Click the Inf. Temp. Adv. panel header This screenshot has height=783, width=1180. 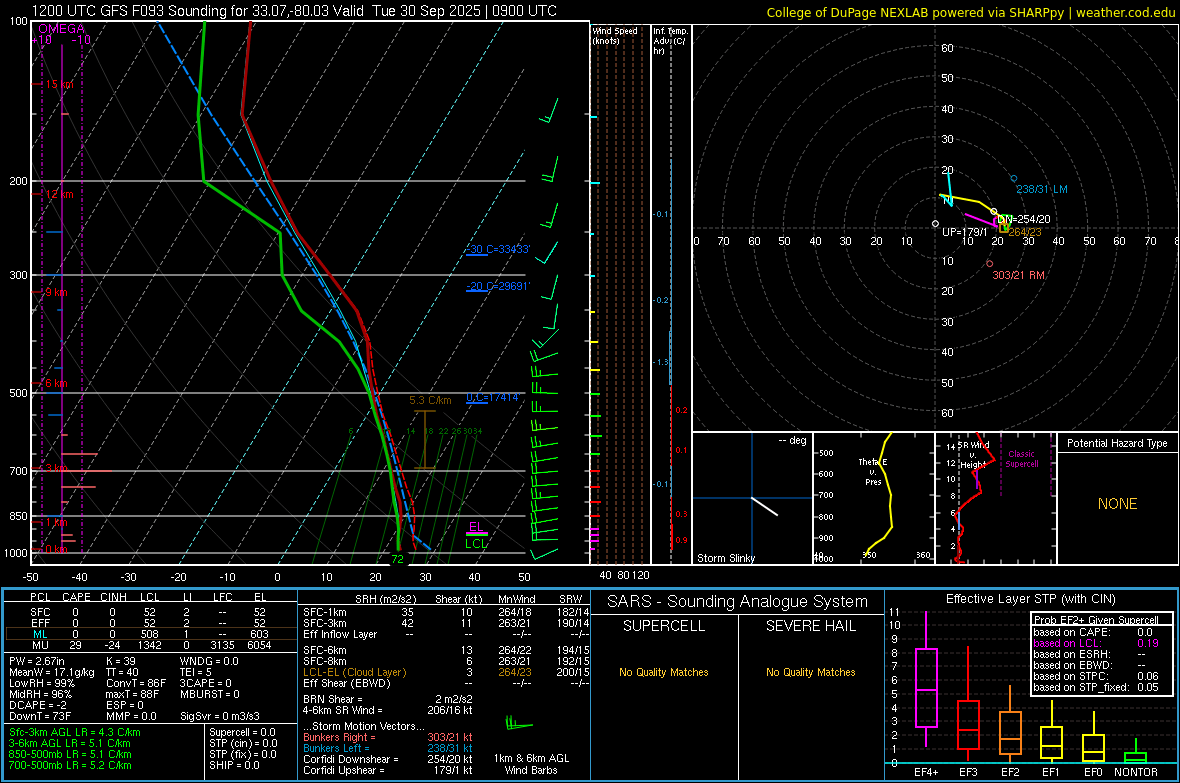click(x=670, y=40)
